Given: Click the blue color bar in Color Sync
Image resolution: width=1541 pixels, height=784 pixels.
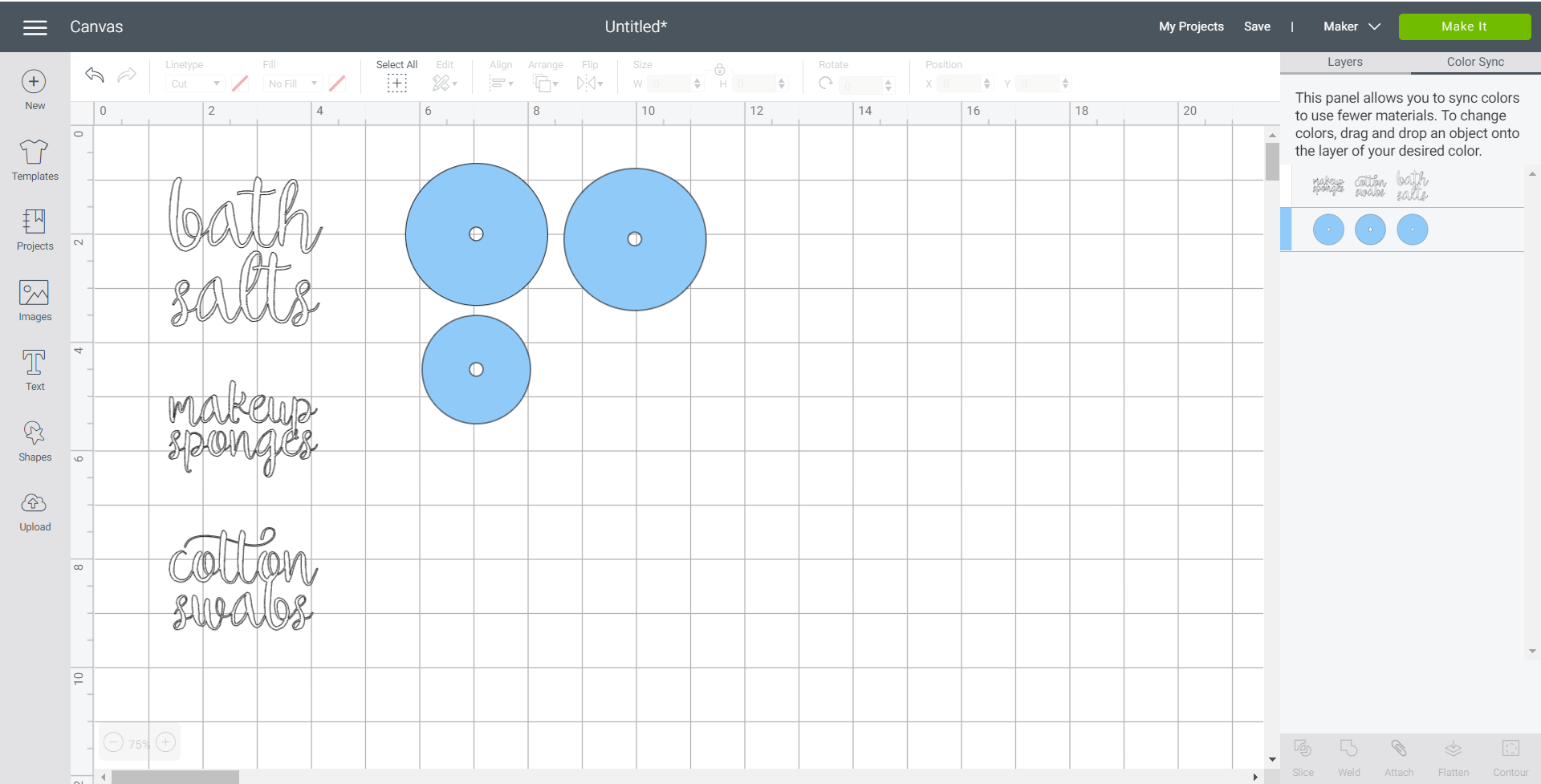Looking at the screenshot, I should pos(1286,230).
